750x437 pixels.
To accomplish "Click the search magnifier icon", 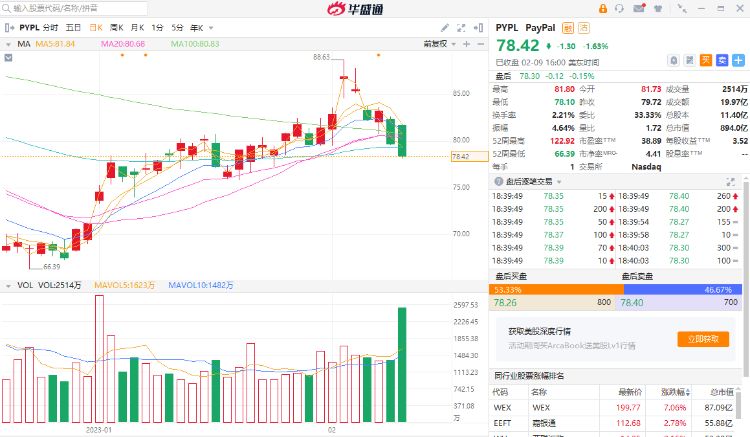I will click(x=6, y=8).
